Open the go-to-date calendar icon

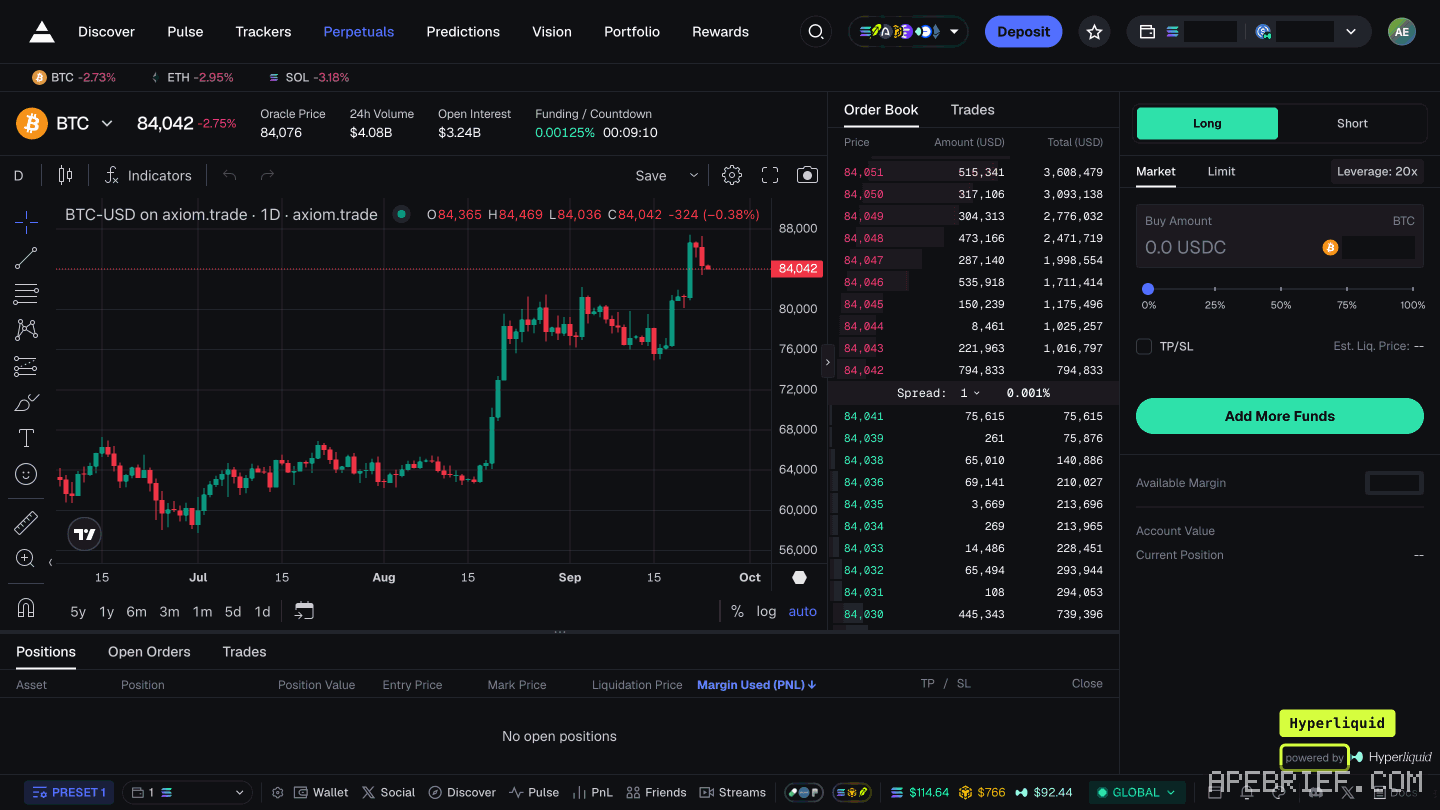click(x=305, y=611)
